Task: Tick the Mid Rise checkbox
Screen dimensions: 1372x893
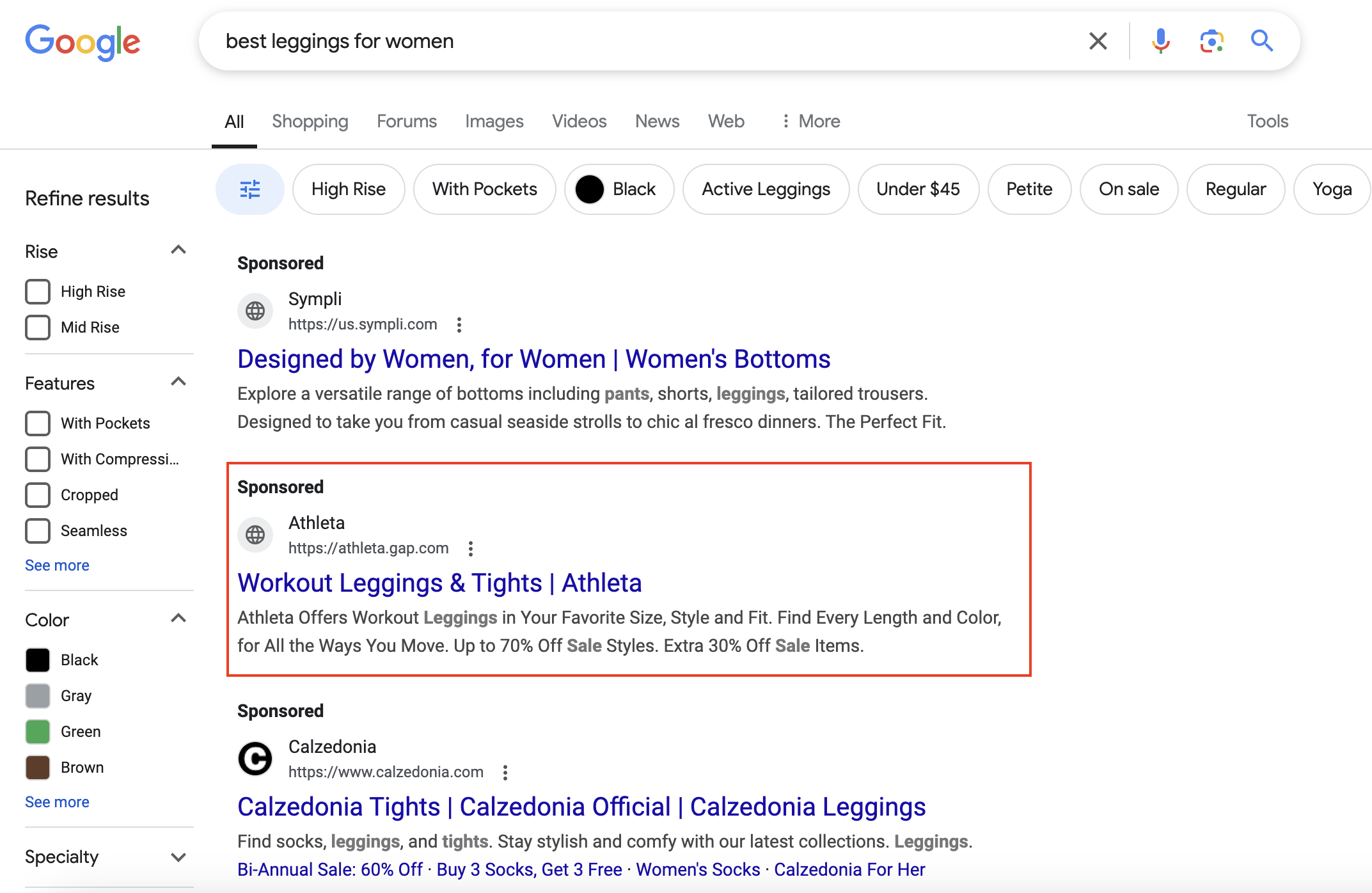Action: 38,327
